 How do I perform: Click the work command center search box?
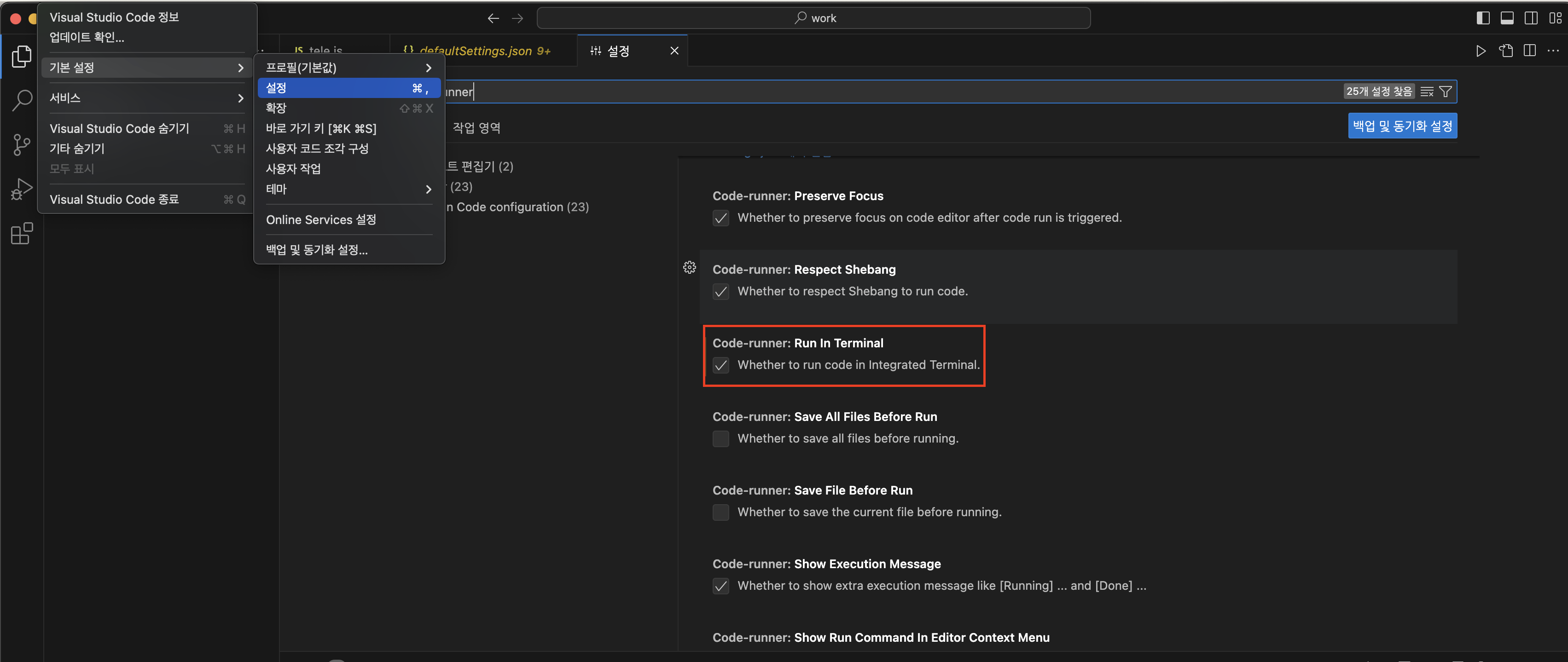813,18
